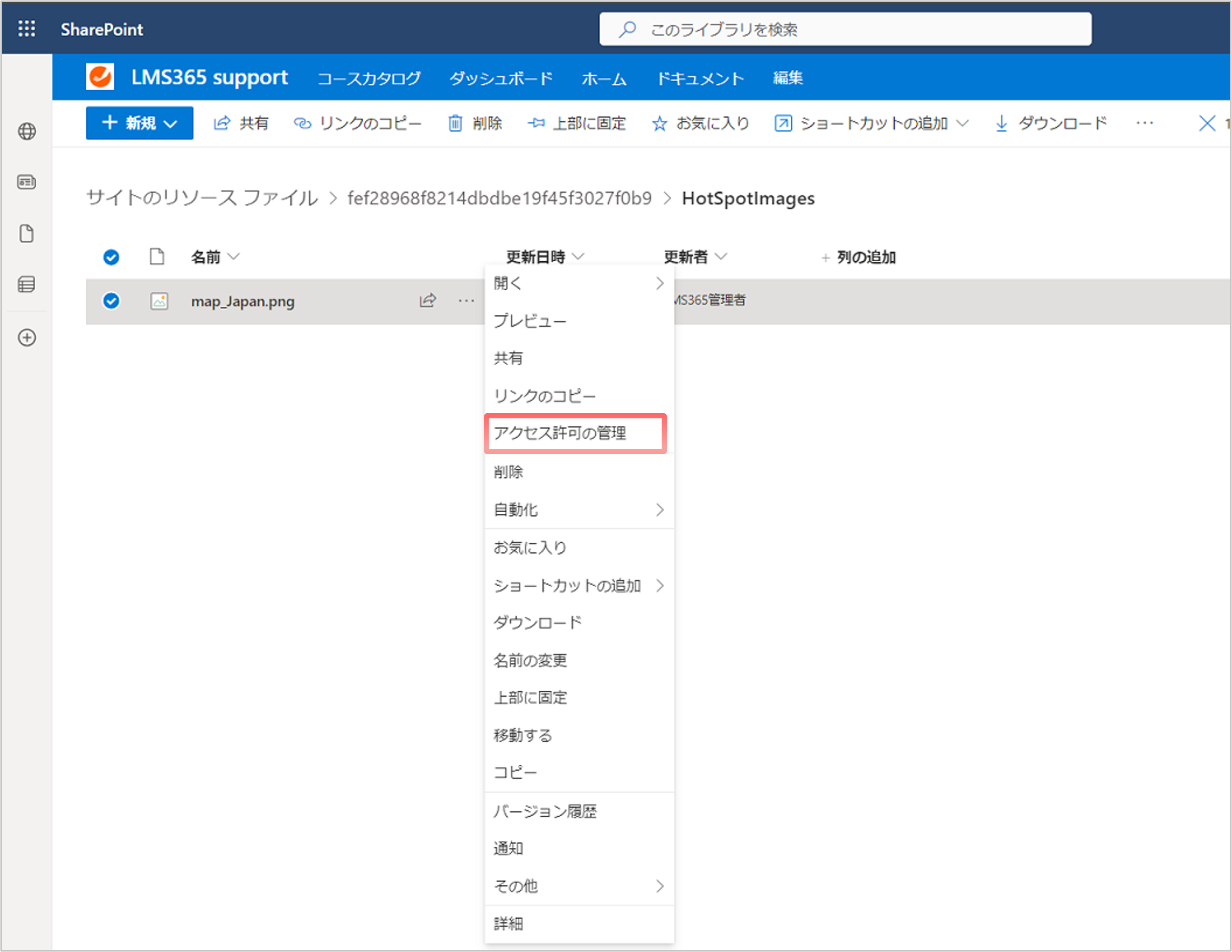Open the news icon in left sidebar
This screenshot has width=1232, height=952.
[x=27, y=182]
